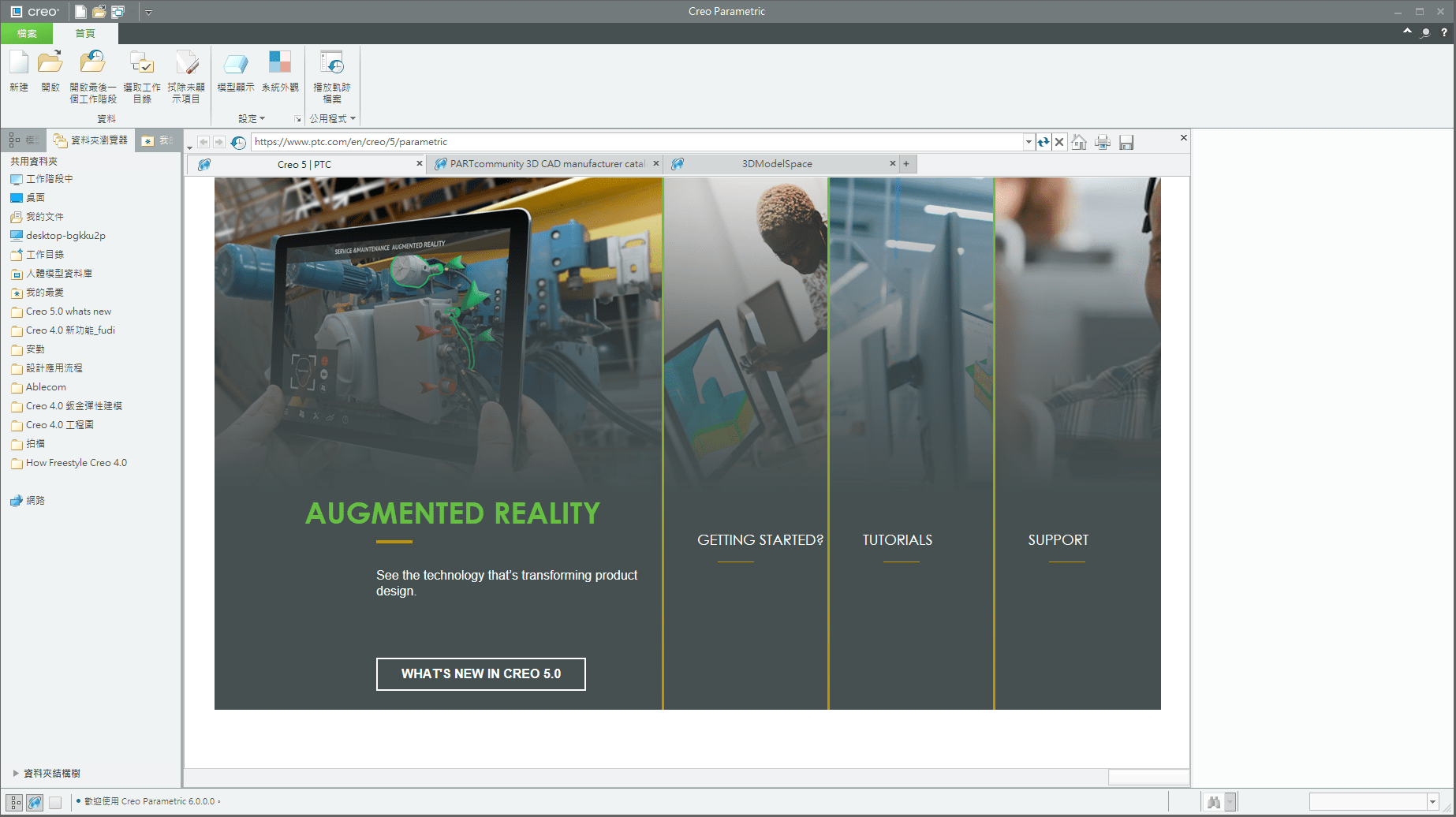
Task: Select Creo 5.0 whats new folder
Action: pyautogui.click(x=68, y=312)
